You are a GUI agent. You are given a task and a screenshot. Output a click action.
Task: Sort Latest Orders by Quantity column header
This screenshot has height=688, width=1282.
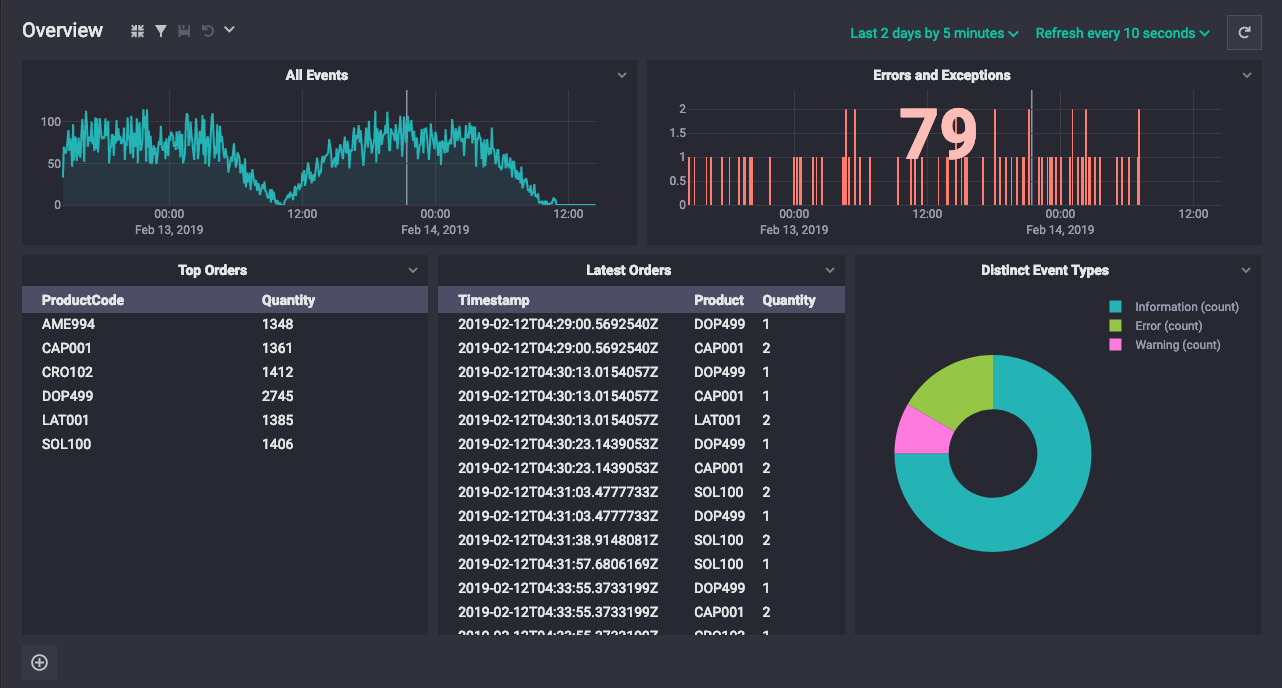(x=789, y=300)
